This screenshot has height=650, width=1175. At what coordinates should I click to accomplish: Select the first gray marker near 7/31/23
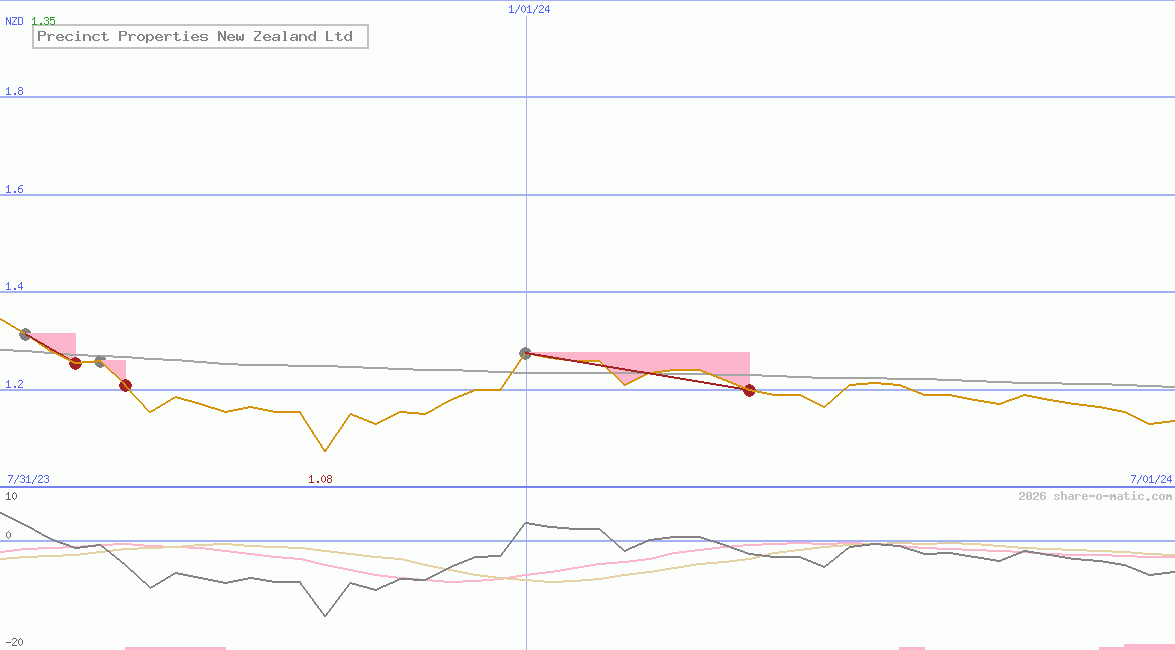click(25, 334)
